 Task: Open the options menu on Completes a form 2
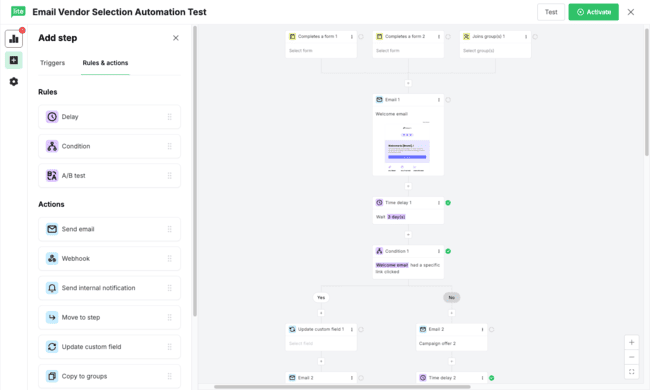click(439, 36)
